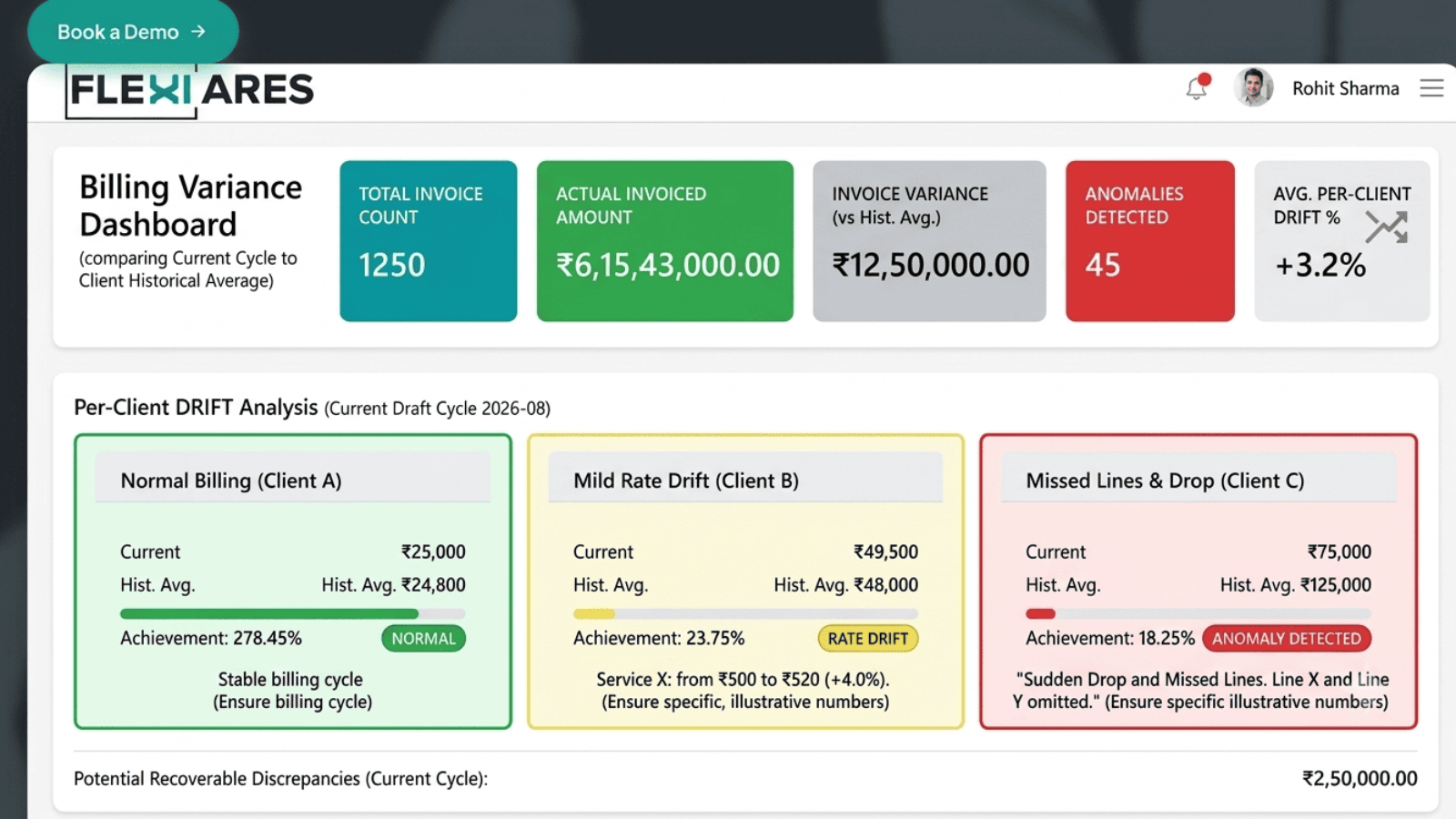Click the ₹2,50,000.00 recoverable amount
Image resolution: width=1456 pixels, height=819 pixels.
tap(1360, 778)
